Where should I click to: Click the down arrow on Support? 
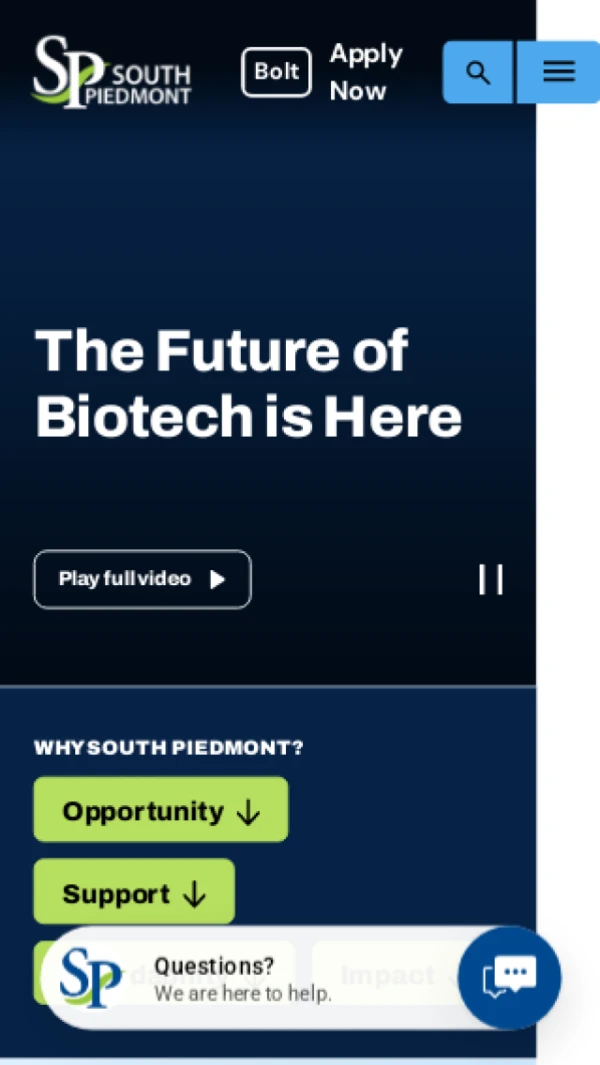click(x=194, y=895)
